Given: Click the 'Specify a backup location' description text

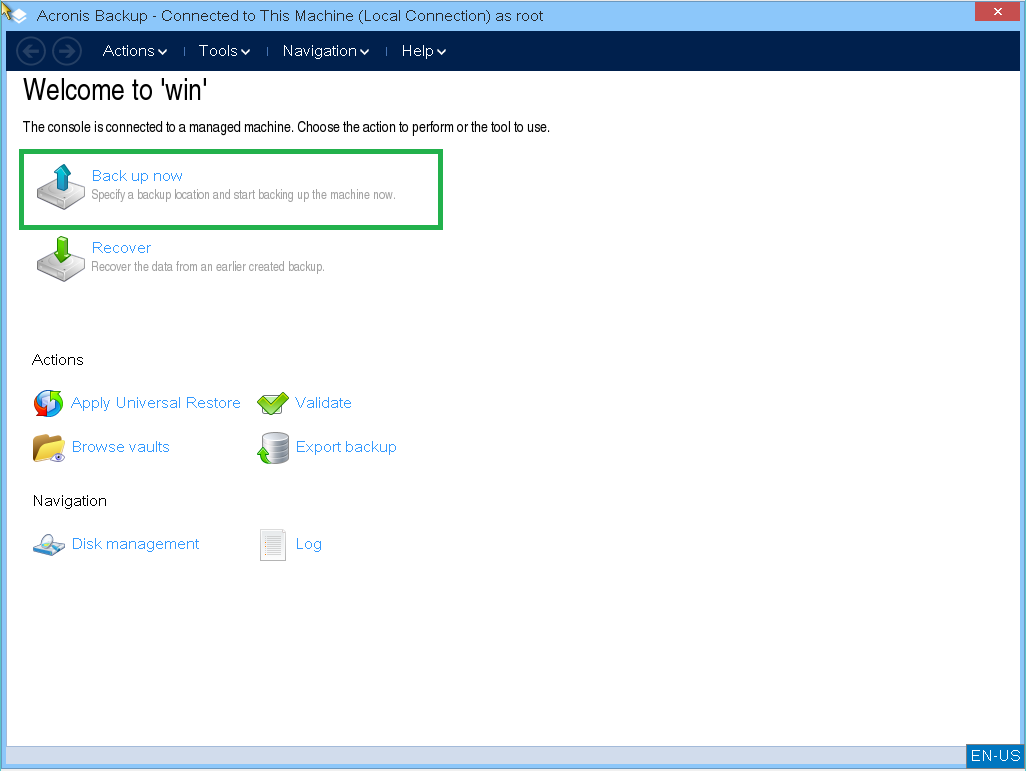Looking at the screenshot, I should pos(243,195).
